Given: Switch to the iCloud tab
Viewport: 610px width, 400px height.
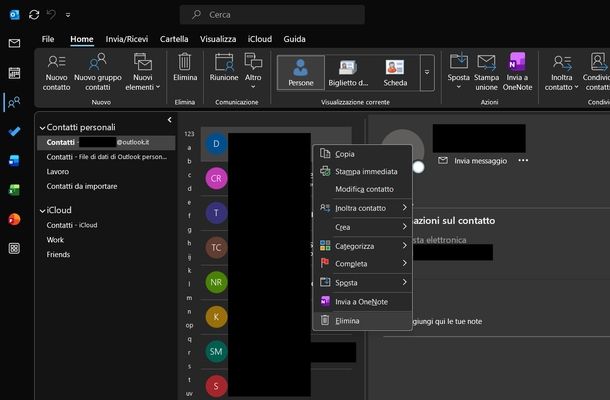Looking at the screenshot, I should (259, 39).
